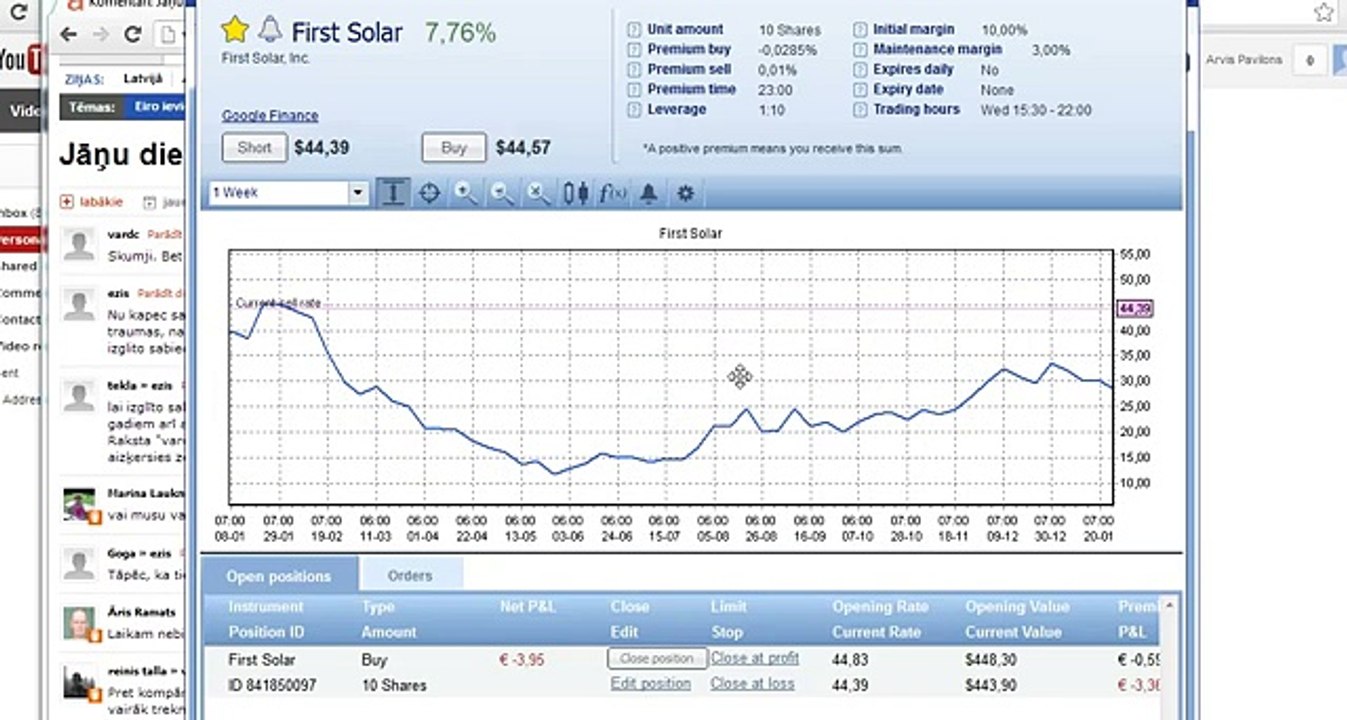Click the Trading hours value Wed 15:30 - 22:00
The image size is (1347, 720).
pyautogui.click(x=1036, y=110)
